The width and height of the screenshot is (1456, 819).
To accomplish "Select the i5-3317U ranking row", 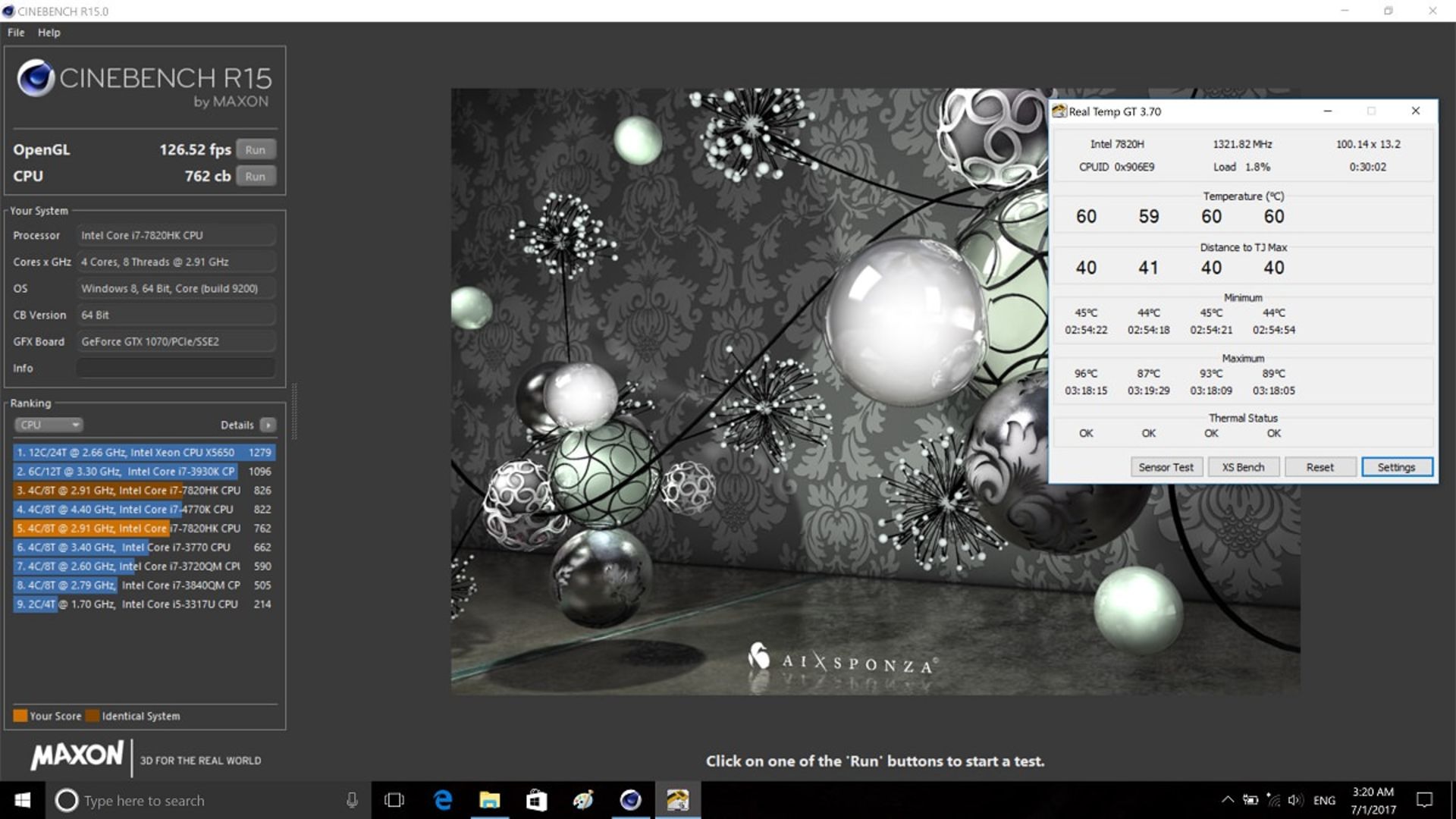I will tap(144, 604).
